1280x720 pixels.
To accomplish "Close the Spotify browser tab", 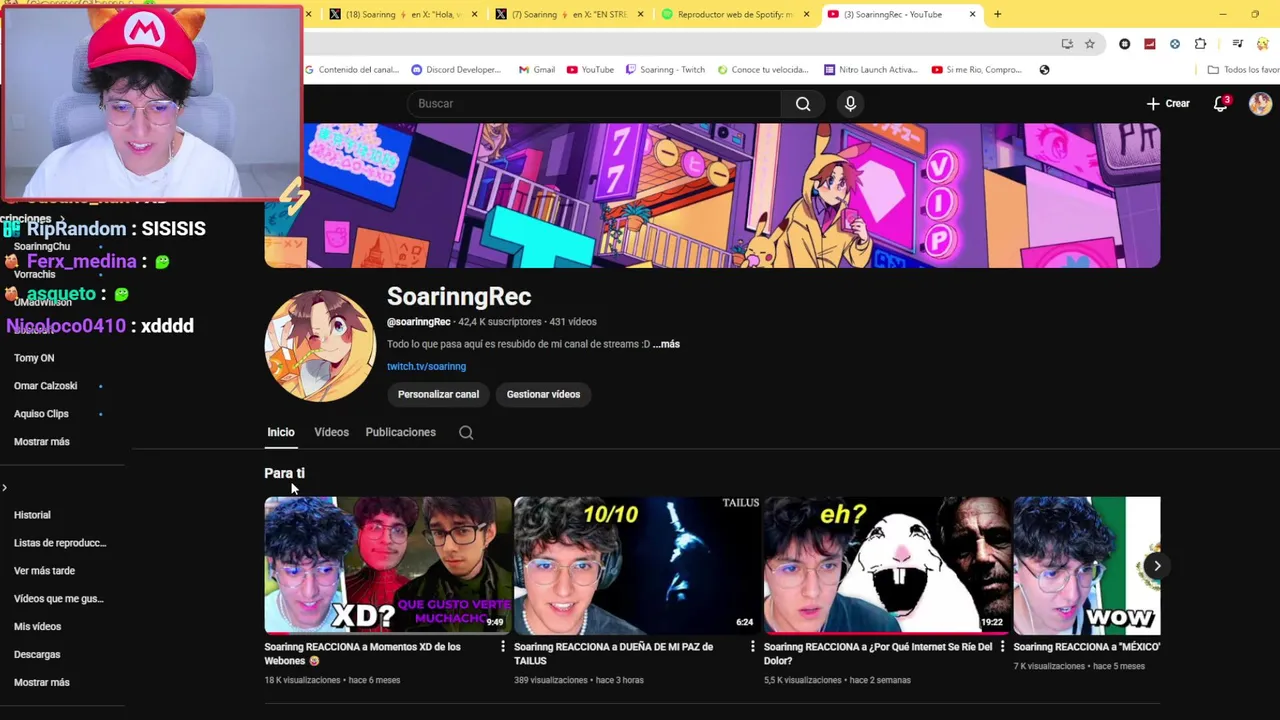I will (806, 14).
